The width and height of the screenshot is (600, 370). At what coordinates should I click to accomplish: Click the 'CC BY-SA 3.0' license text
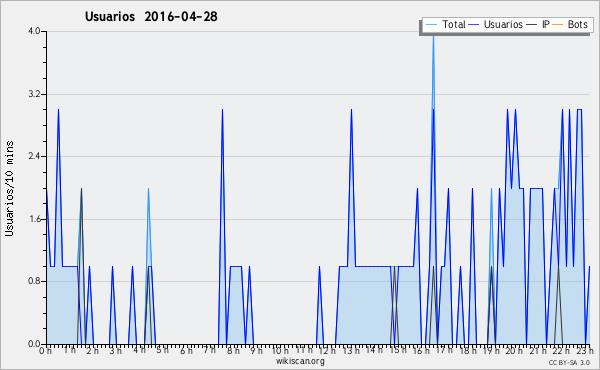click(x=569, y=363)
